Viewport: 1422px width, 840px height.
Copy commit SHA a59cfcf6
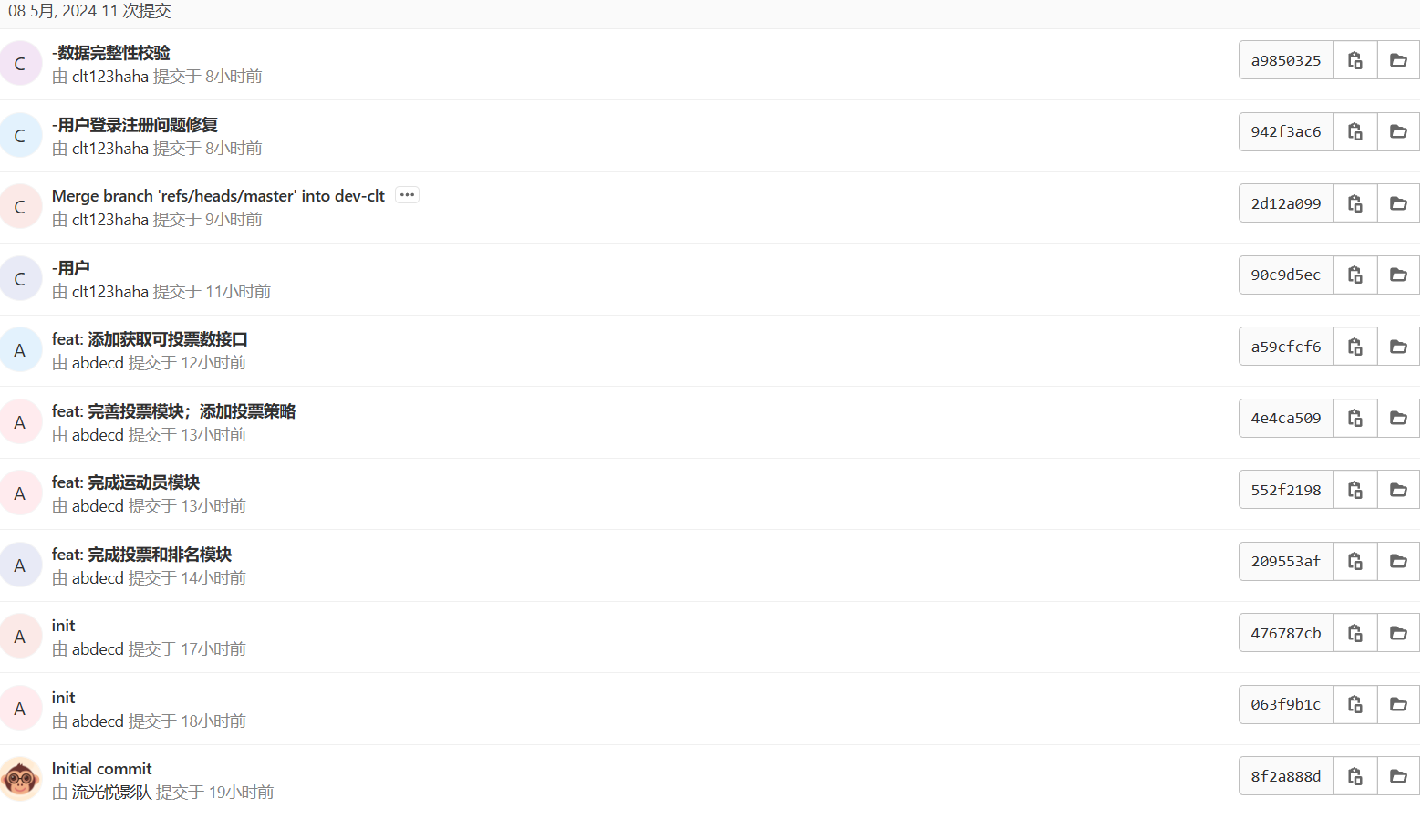[x=1355, y=347]
